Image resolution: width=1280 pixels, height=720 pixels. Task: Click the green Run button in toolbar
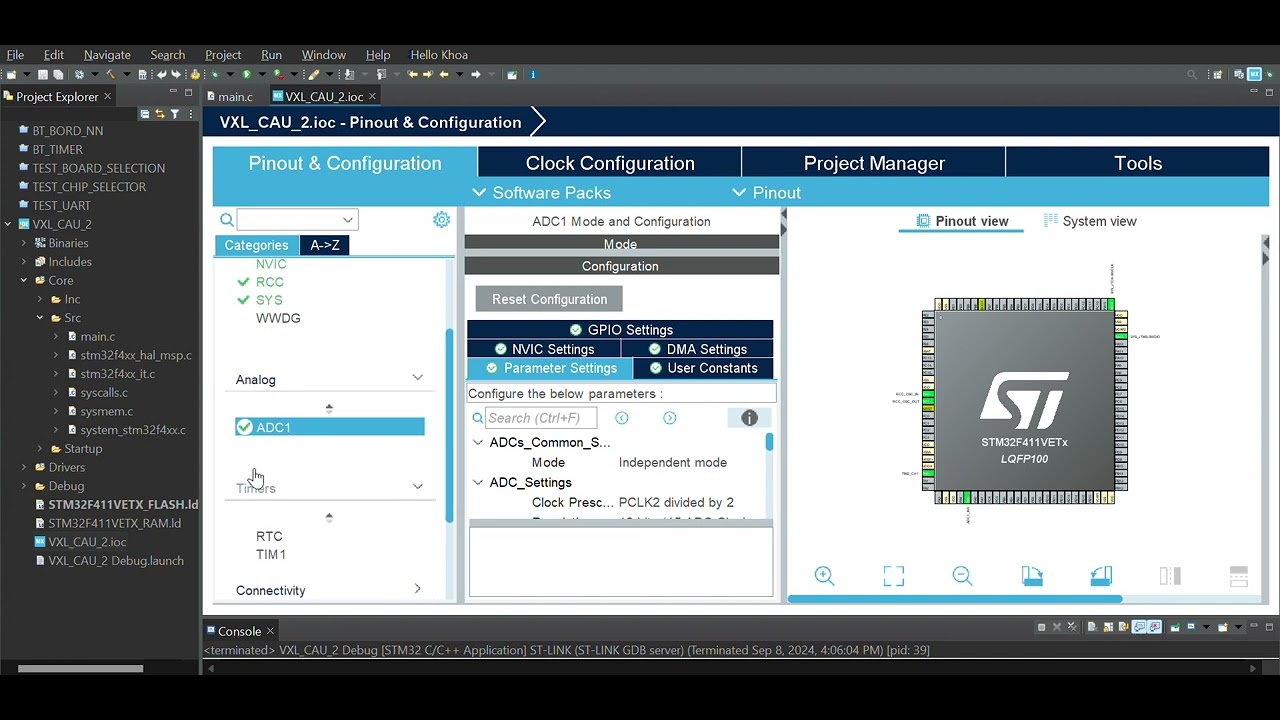pos(246,74)
